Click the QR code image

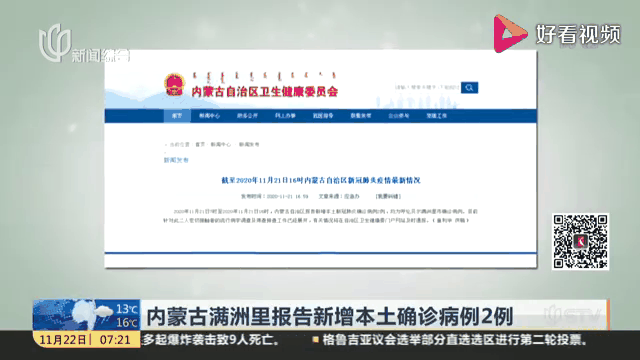pos(580,241)
